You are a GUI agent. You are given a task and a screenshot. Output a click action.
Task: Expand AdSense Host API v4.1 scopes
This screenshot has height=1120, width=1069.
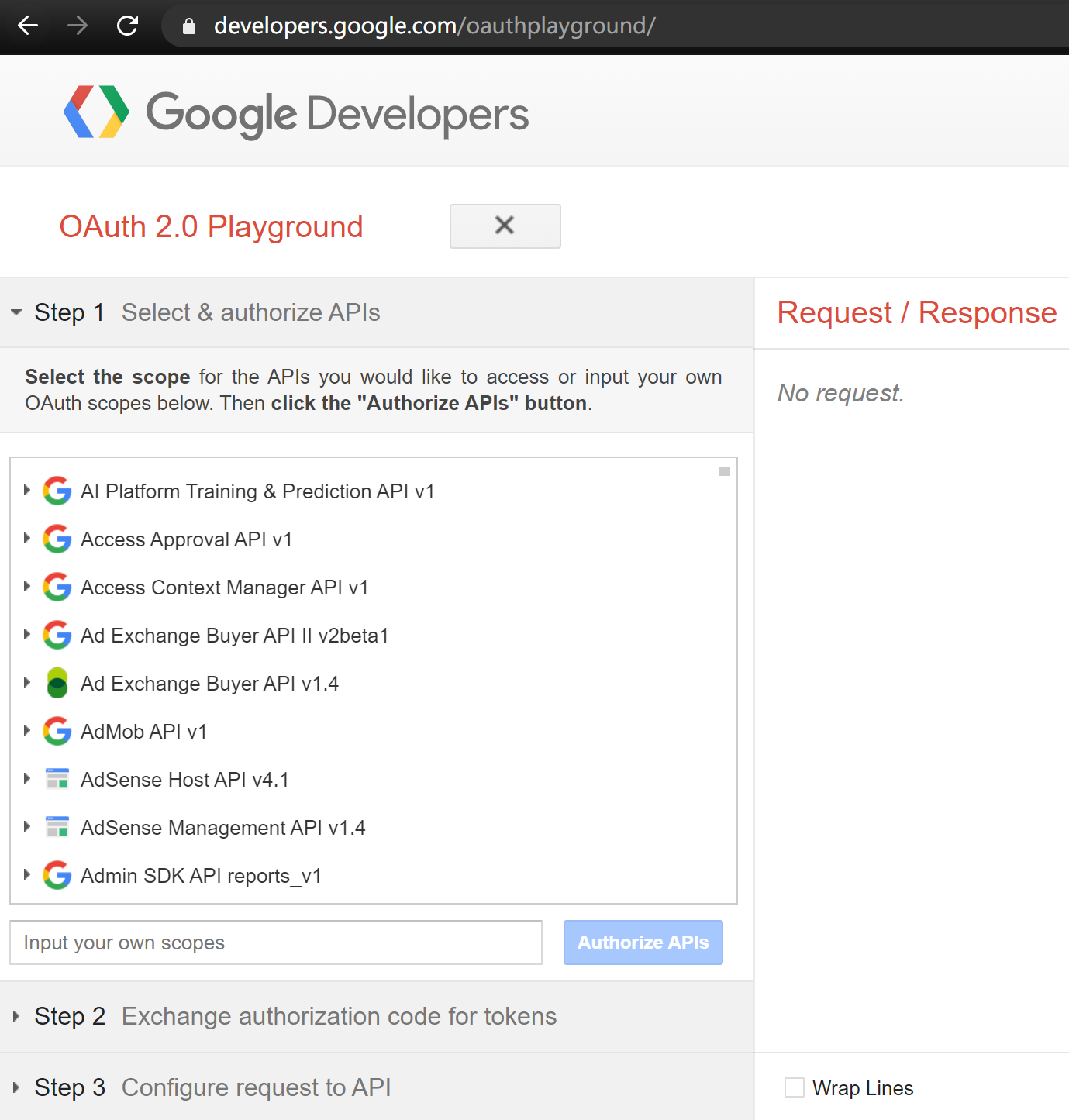(27, 778)
